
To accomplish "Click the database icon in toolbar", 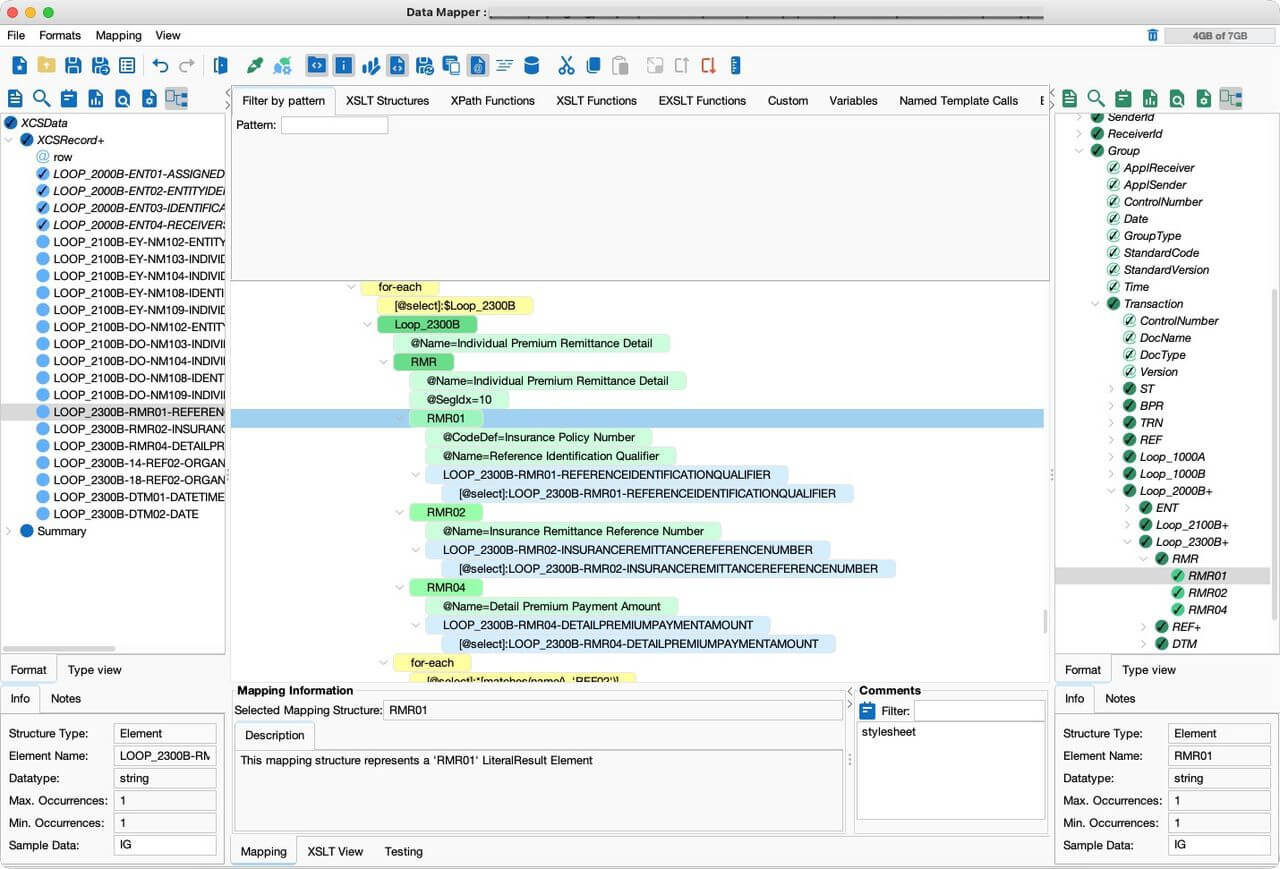I will tap(532, 66).
